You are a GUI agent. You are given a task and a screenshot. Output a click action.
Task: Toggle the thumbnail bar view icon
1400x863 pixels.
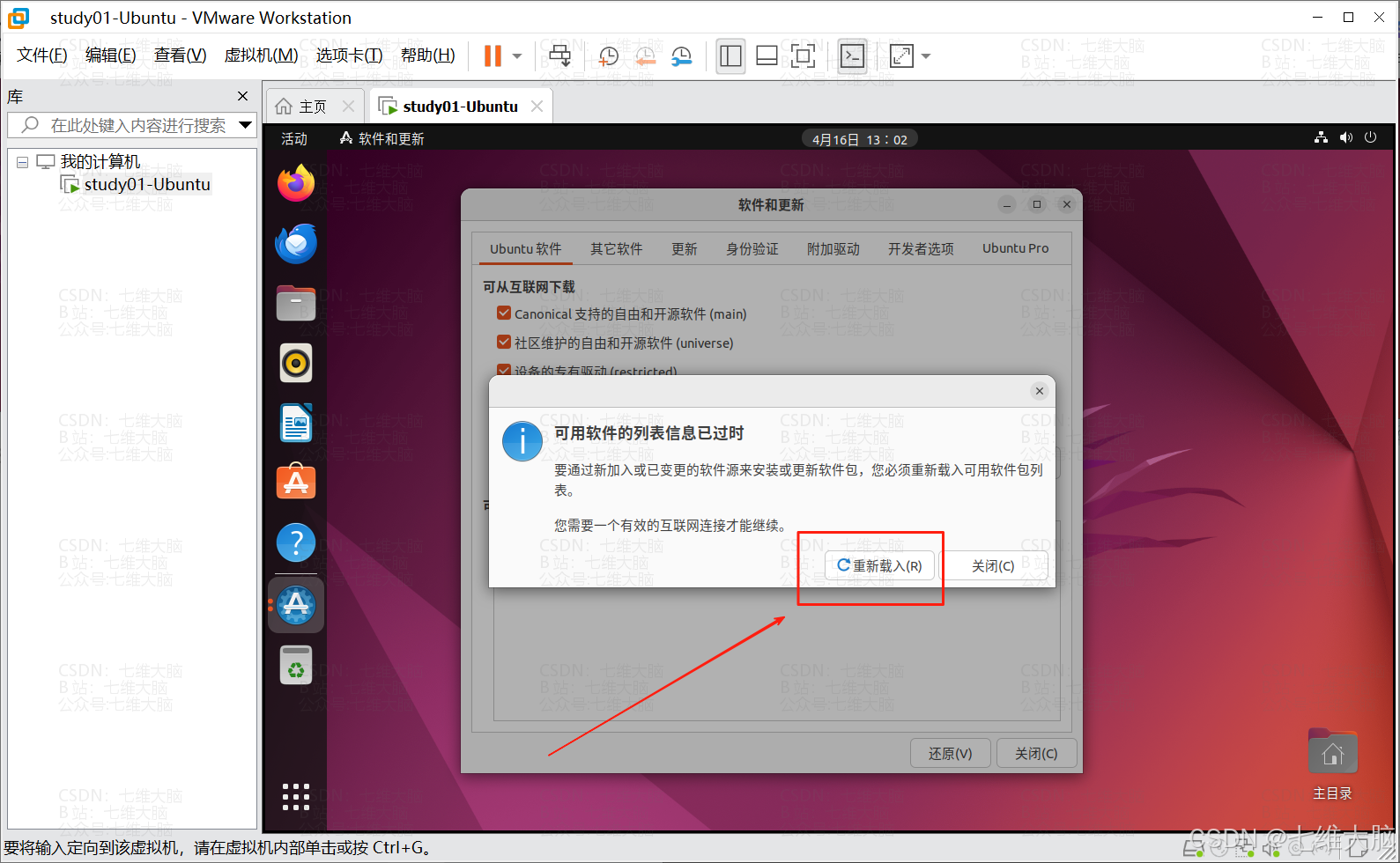[x=767, y=56]
